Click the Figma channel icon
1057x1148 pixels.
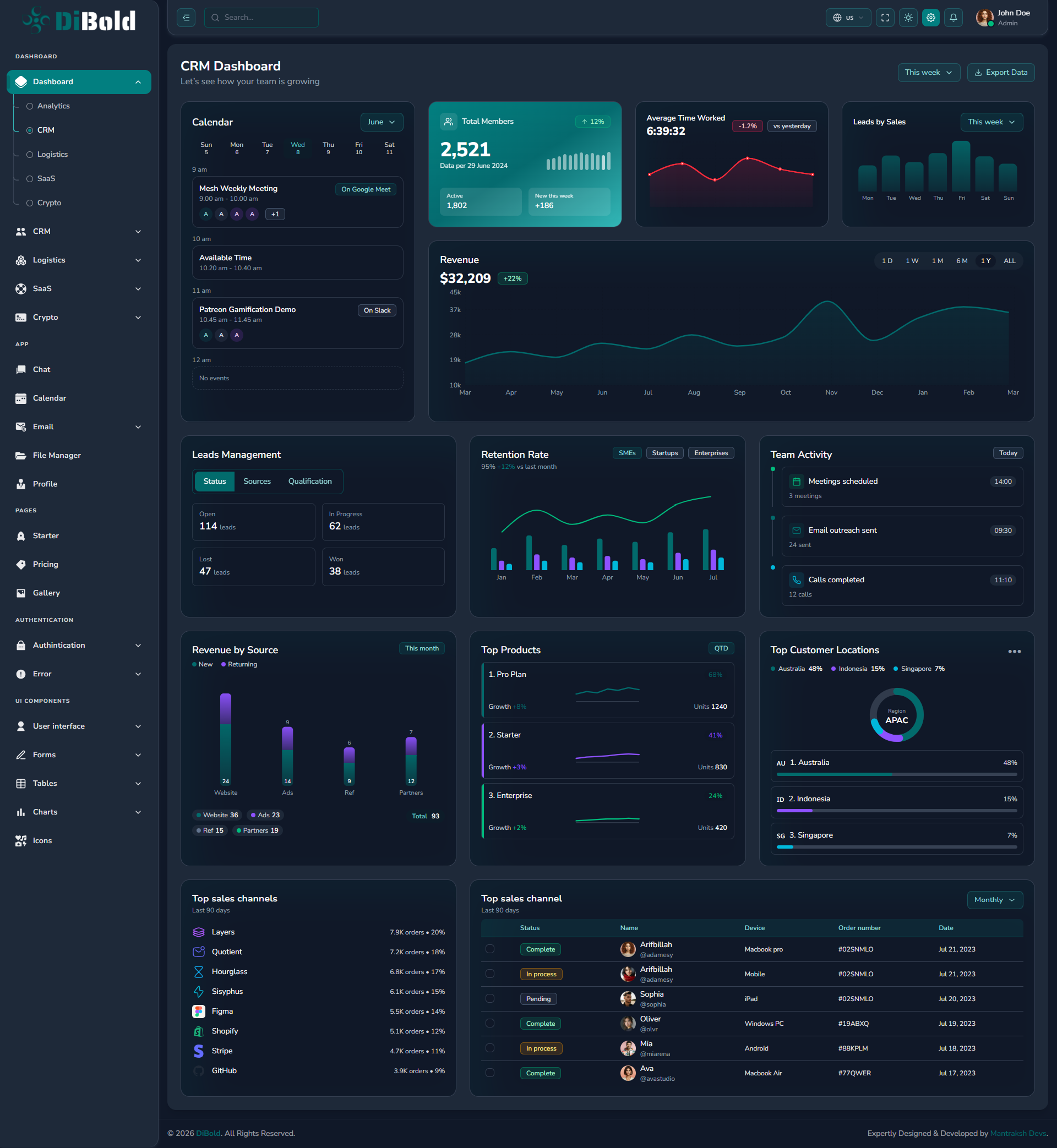[x=199, y=1012]
